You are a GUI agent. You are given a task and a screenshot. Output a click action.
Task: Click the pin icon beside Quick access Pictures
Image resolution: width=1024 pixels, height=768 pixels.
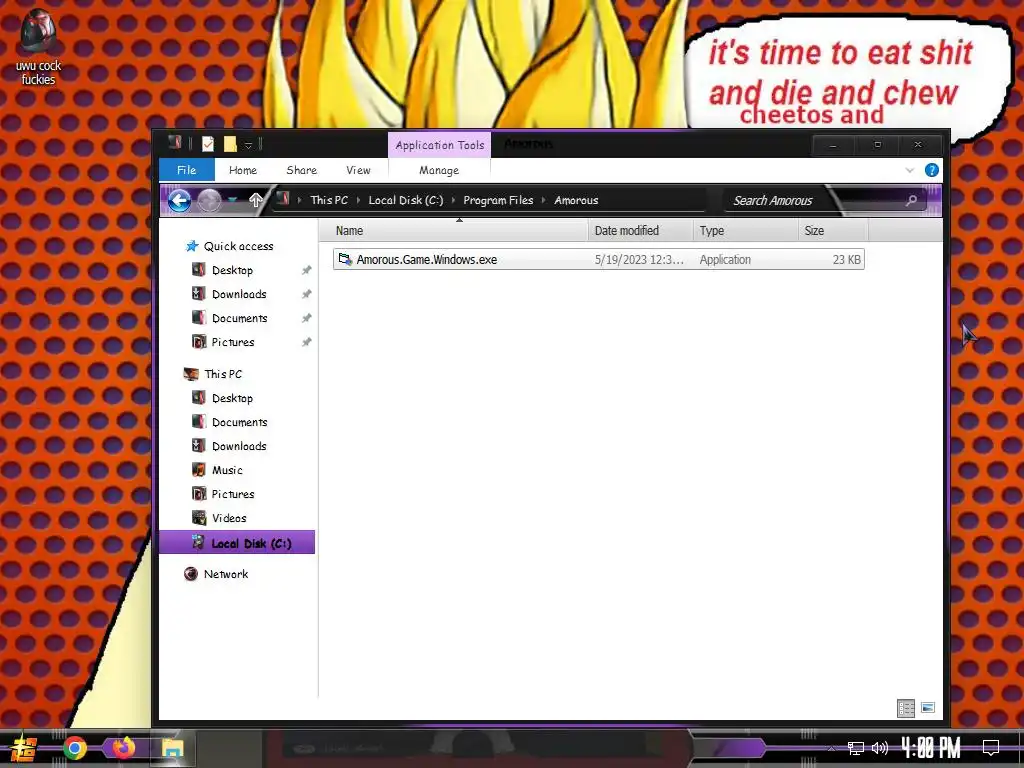click(x=306, y=342)
